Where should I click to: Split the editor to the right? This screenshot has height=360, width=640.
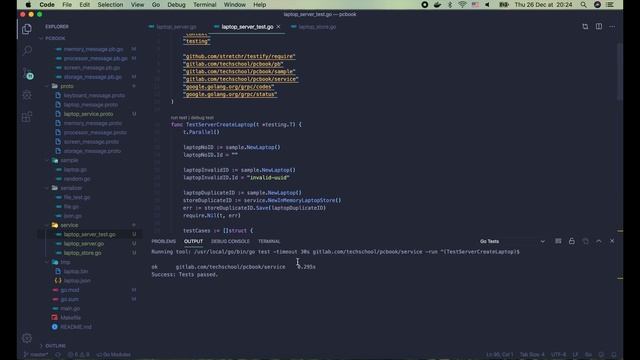click(598, 27)
